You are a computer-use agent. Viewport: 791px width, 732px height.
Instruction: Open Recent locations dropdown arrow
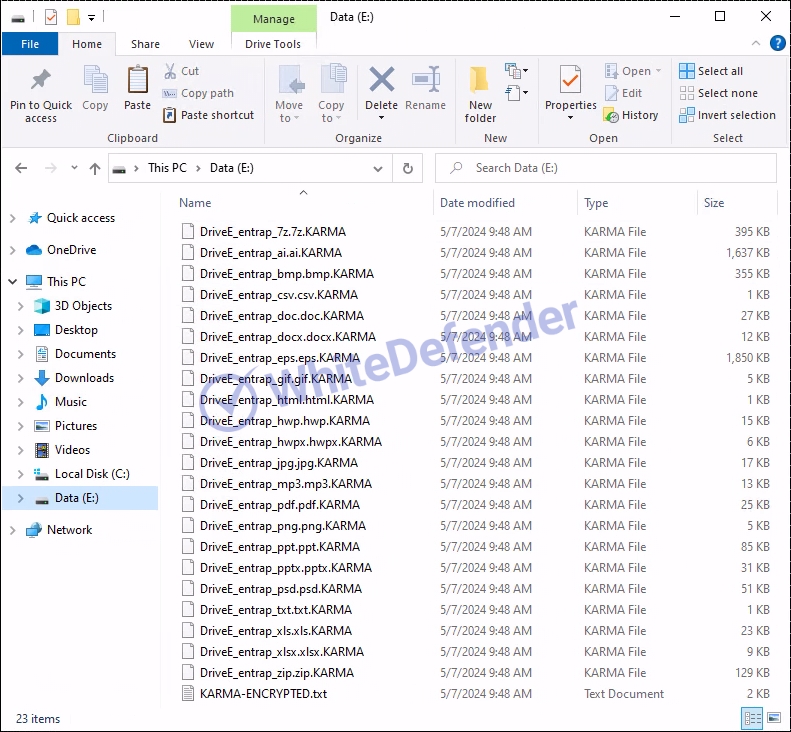tap(74, 167)
